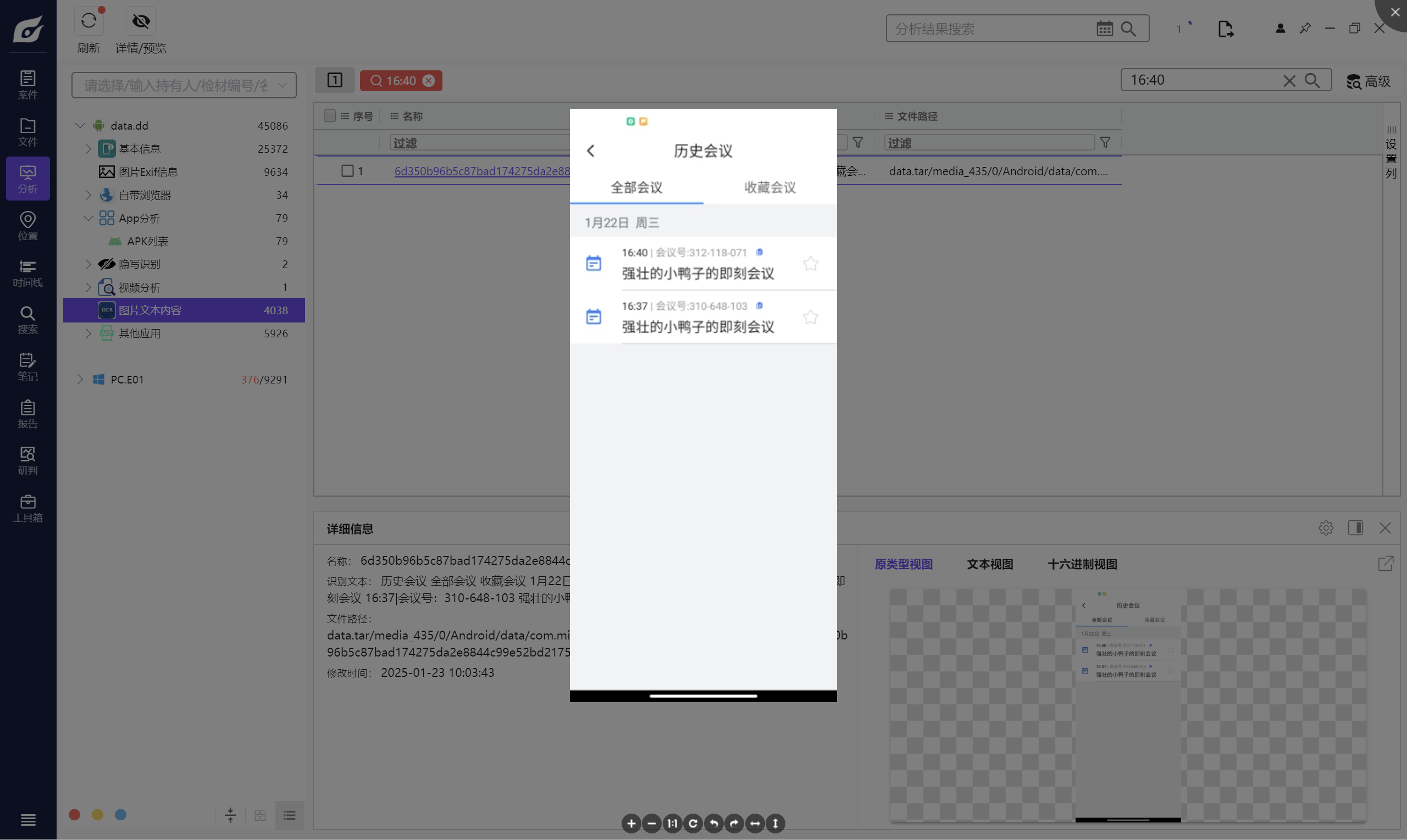Open the 研判 judgment sidebar item
The width and height of the screenshot is (1407, 840).
(27, 461)
